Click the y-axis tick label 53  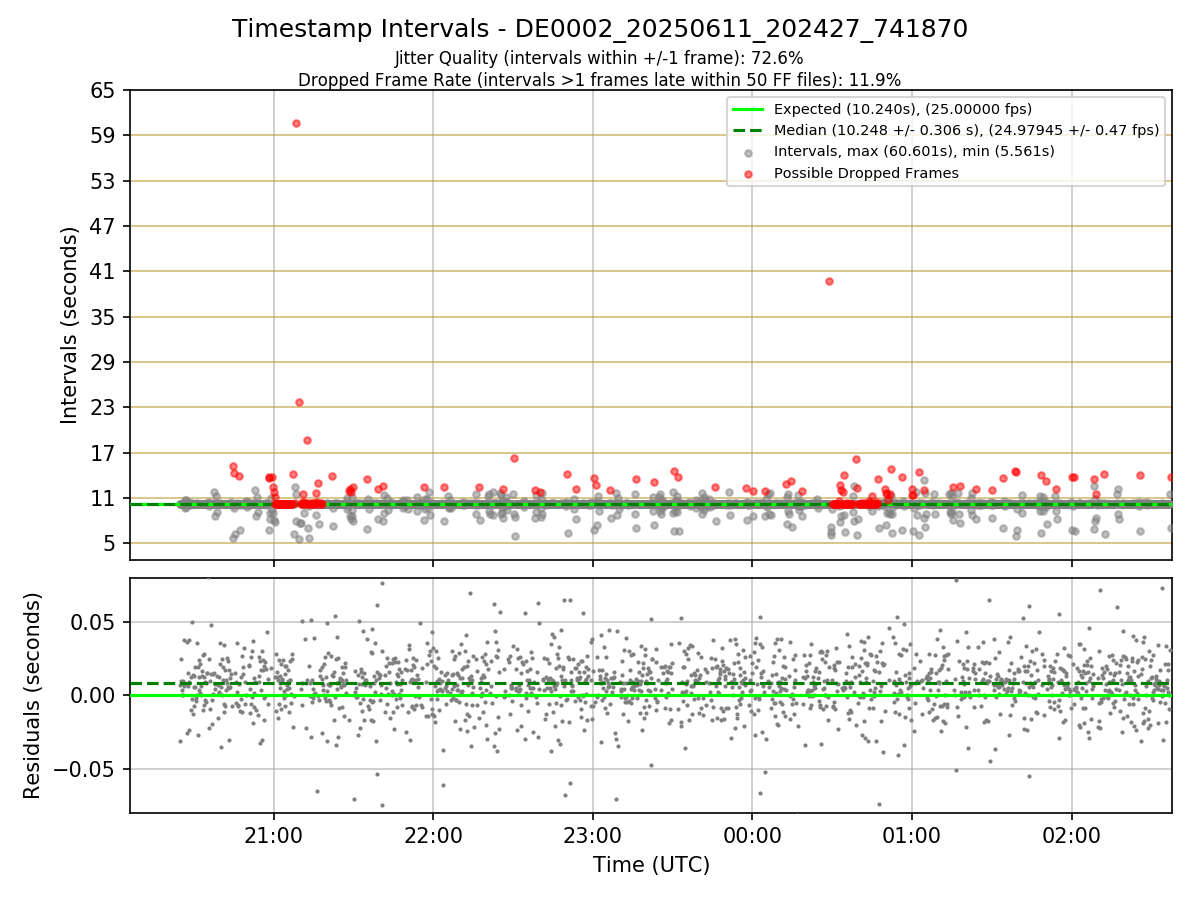coord(104,181)
